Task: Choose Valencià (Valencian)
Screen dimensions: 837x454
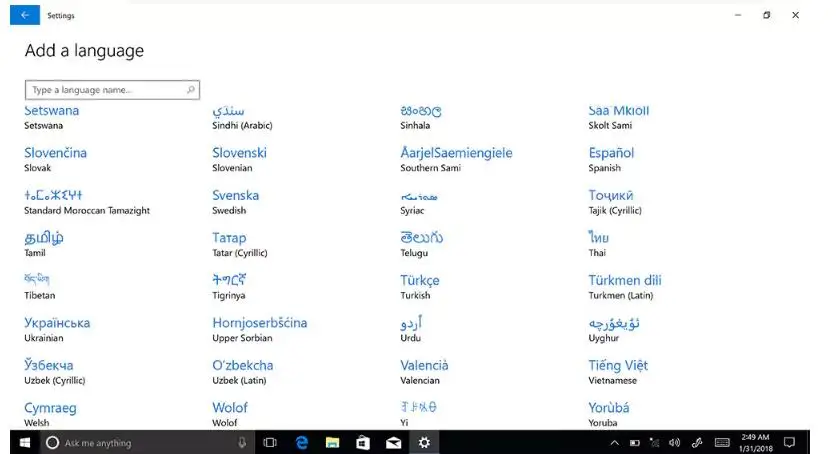Action: tap(424, 372)
